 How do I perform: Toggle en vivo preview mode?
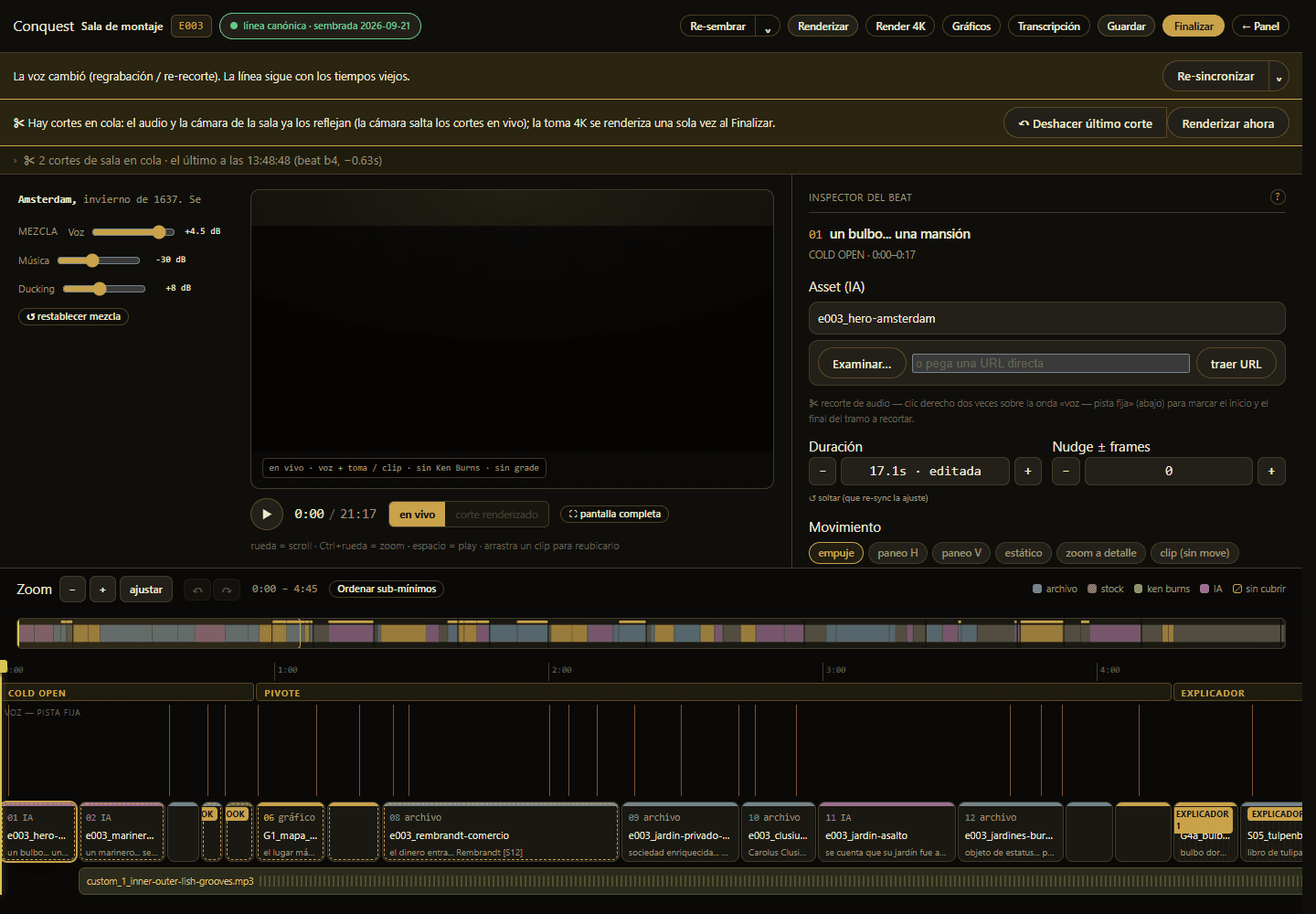(x=417, y=515)
